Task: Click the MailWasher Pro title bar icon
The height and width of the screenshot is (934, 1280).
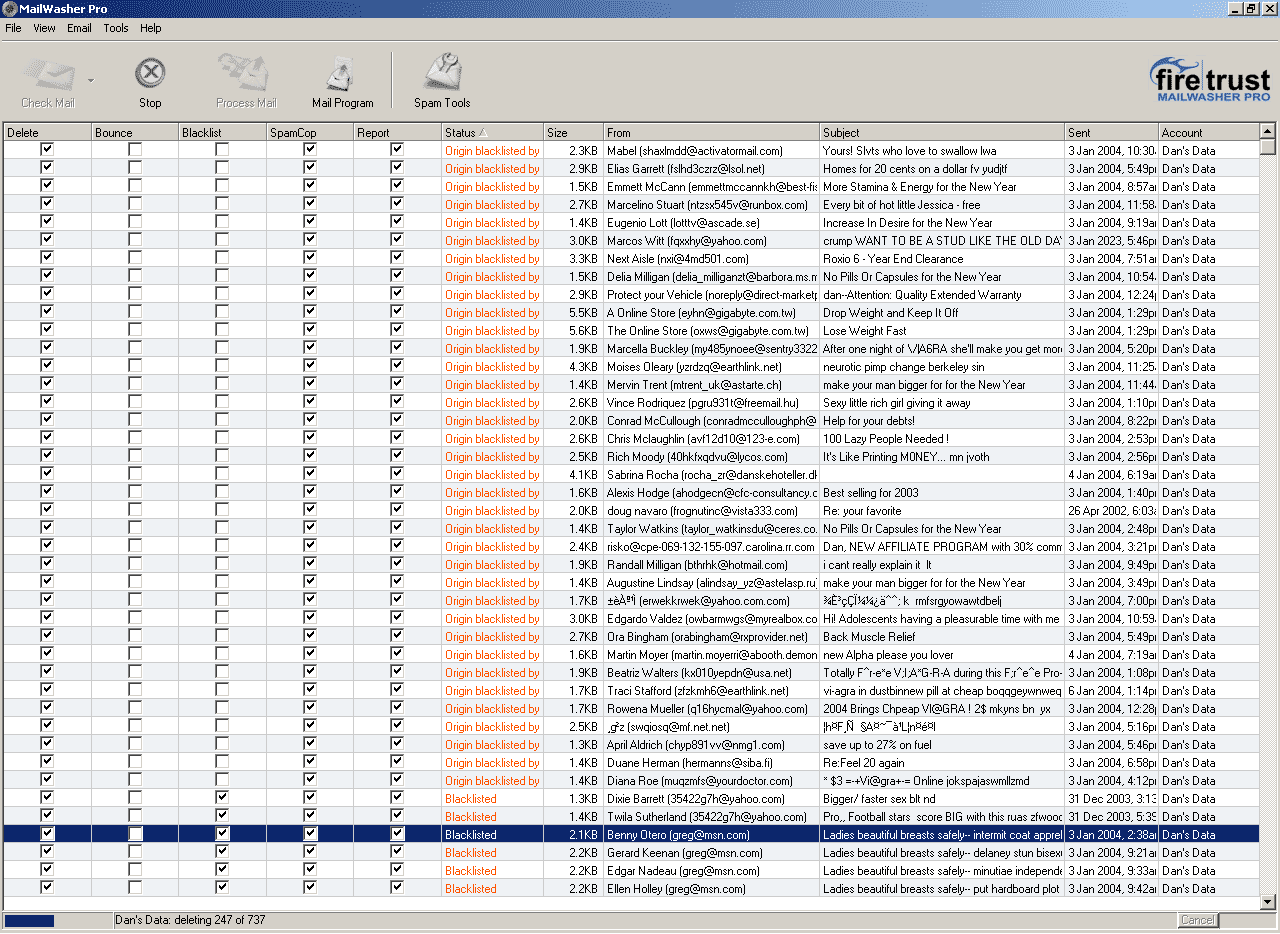Action: click(10, 9)
